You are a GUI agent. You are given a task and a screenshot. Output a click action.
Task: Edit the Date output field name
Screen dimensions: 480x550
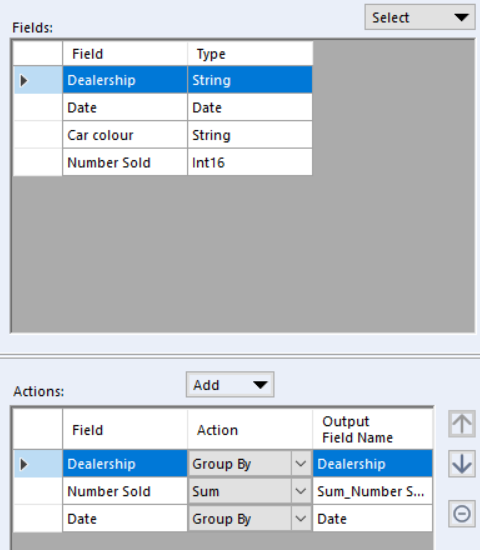pos(372,518)
